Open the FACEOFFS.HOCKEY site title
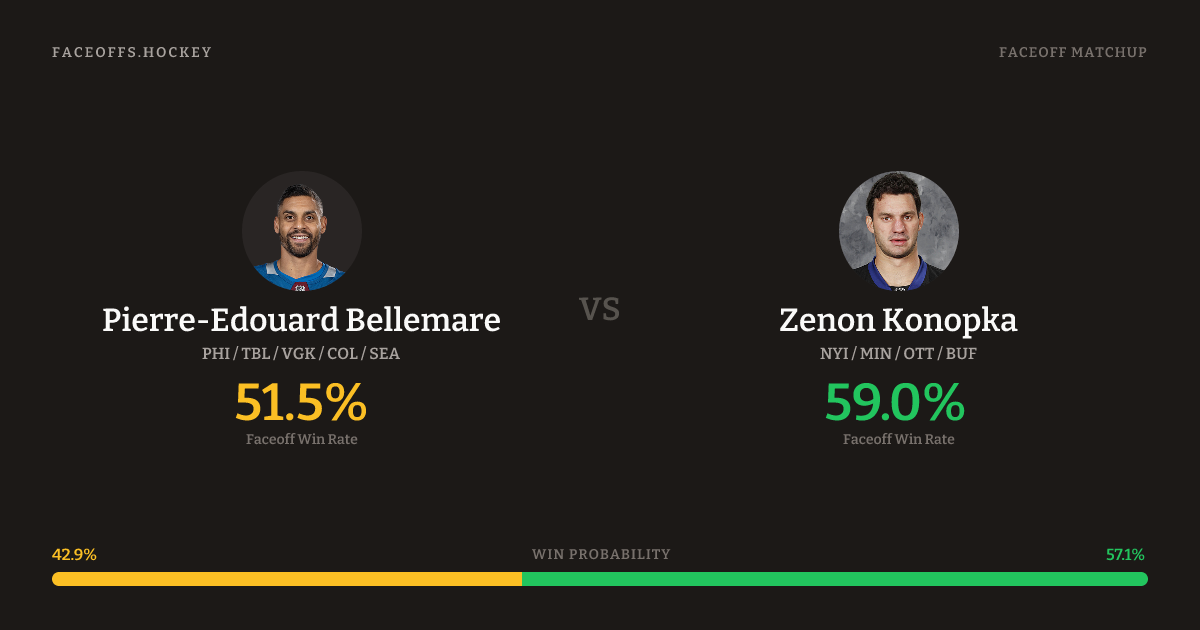The width and height of the screenshot is (1200, 630). tap(132, 52)
